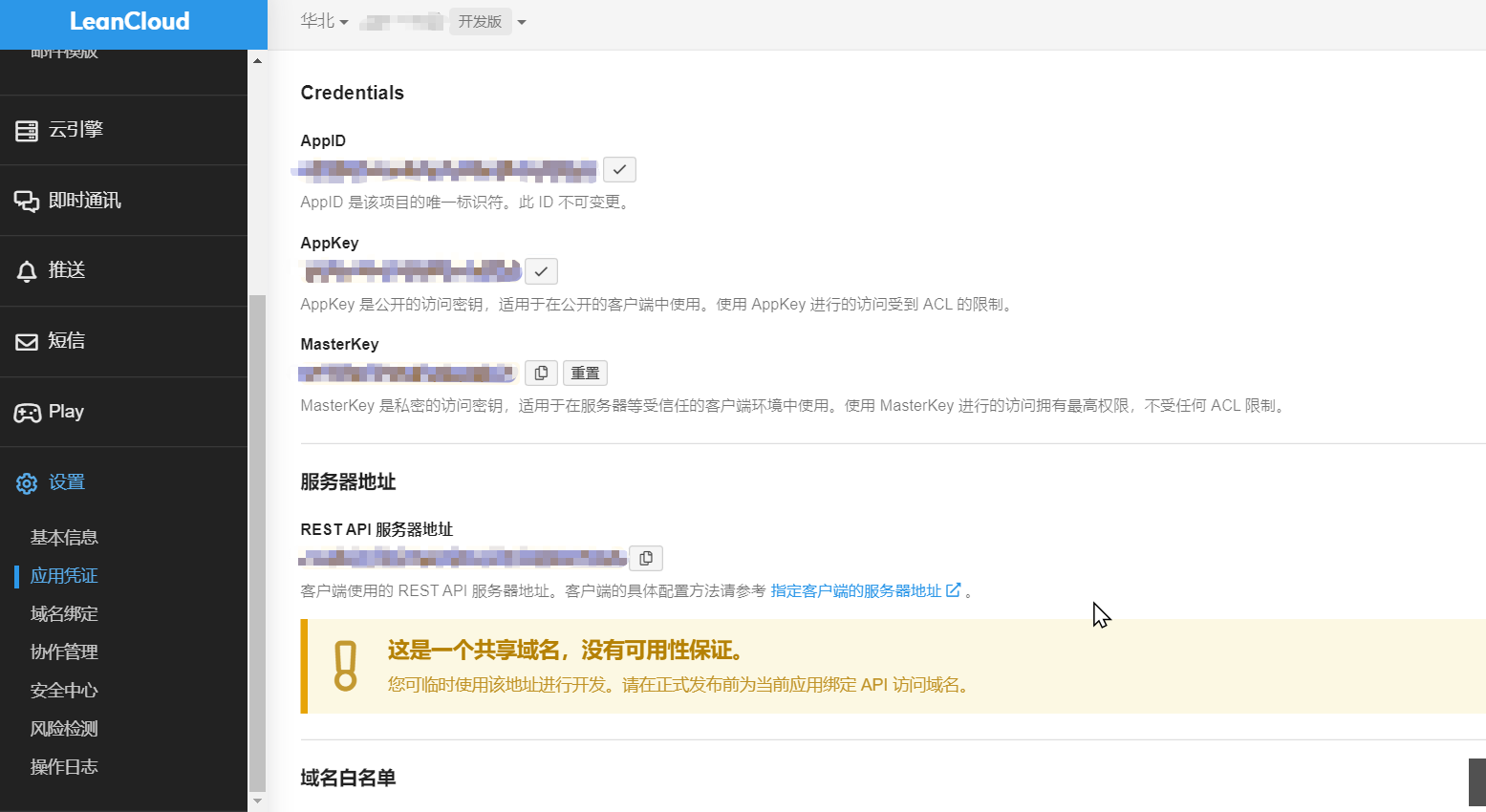Screen dimensions: 1486x812
Task: Copy the MasterKey using the copy icon
Action: (541, 373)
